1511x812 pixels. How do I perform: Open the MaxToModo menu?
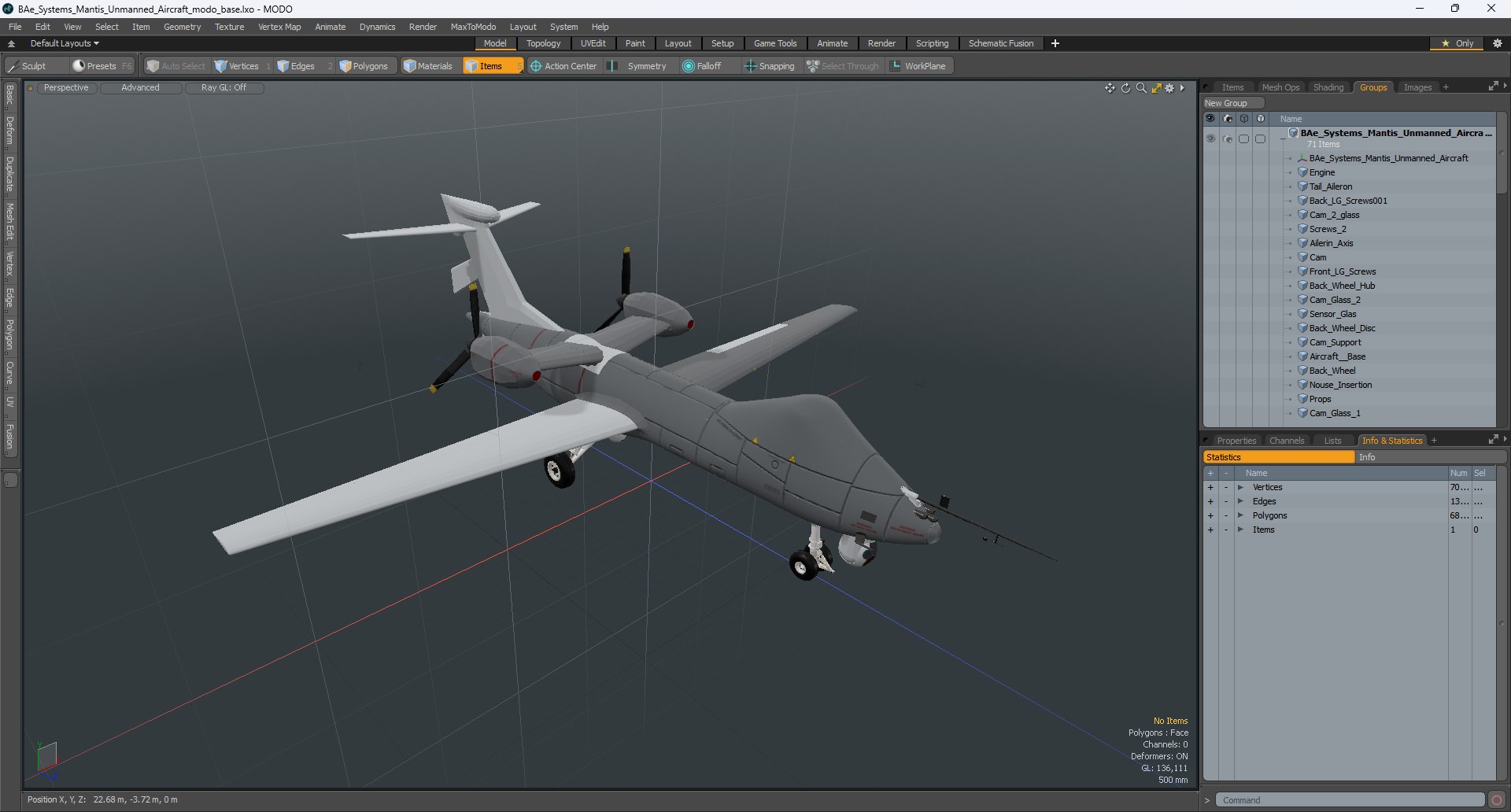(x=473, y=27)
